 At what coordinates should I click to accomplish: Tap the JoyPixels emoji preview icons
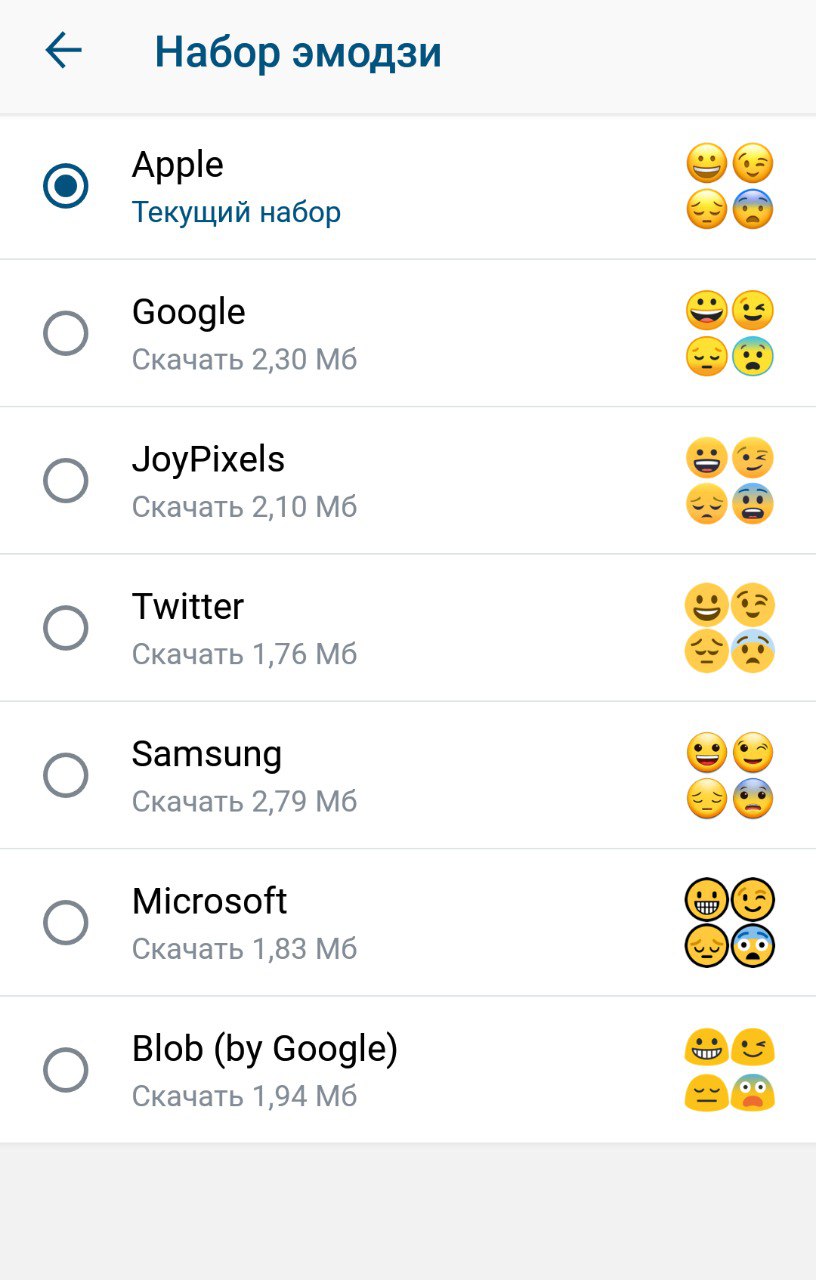(x=730, y=481)
